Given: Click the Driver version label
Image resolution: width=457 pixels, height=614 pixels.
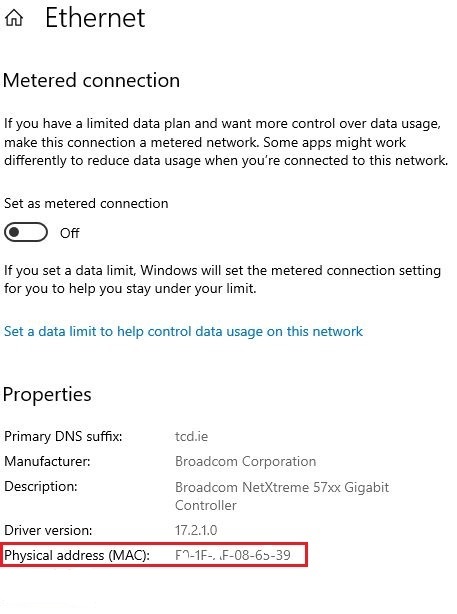Looking at the screenshot, I should click(x=48, y=530).
